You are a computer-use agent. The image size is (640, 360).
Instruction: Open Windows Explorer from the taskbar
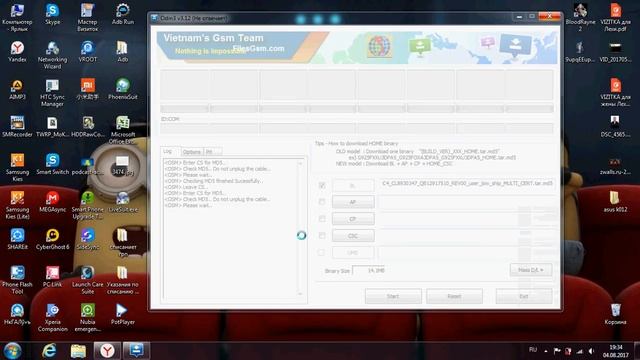(x=78, y=351)
